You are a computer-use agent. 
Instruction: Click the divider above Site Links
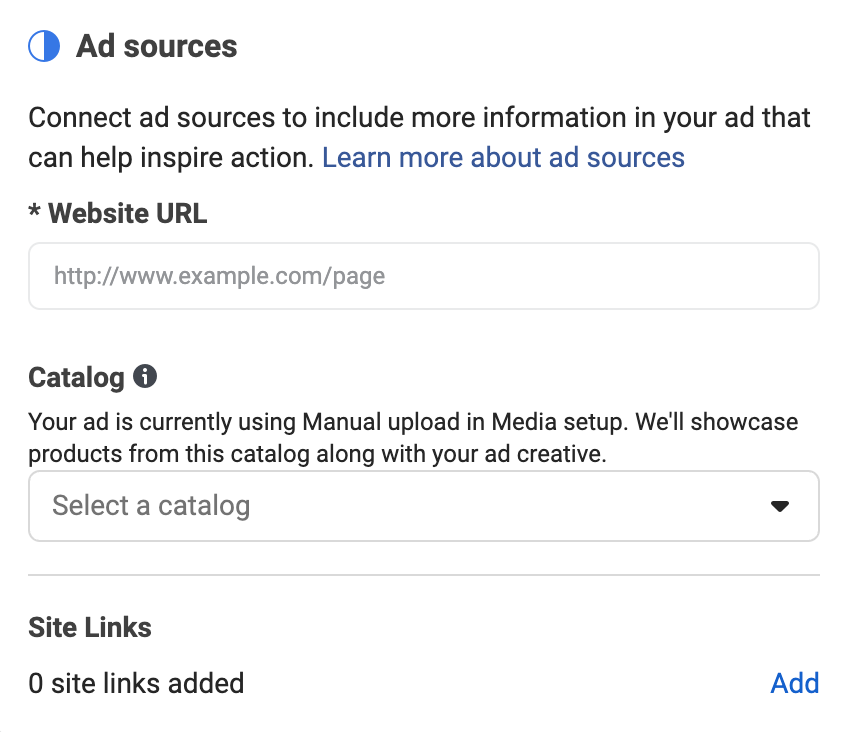(x=424, y=575)
